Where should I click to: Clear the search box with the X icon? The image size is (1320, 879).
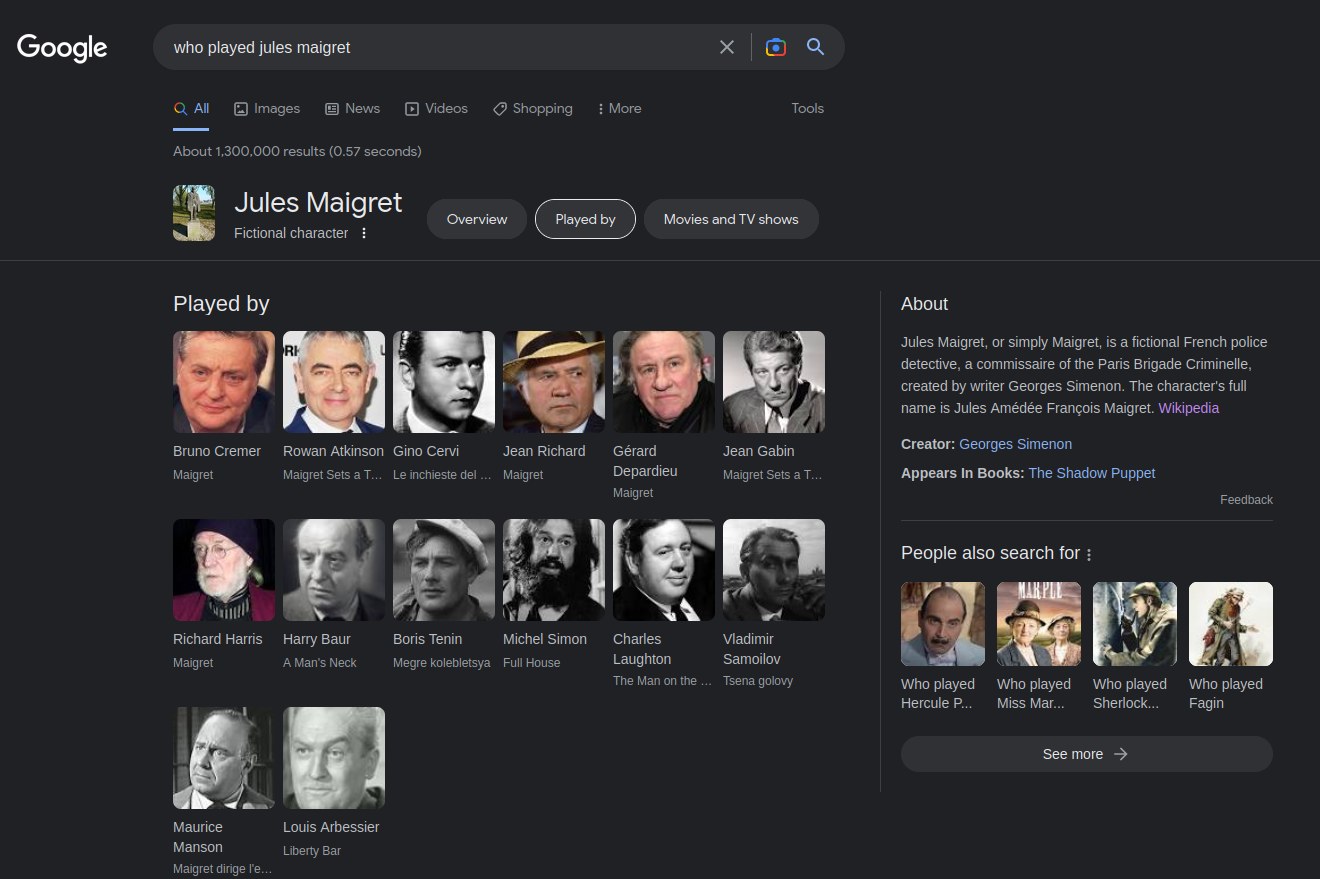coord(727,47)
